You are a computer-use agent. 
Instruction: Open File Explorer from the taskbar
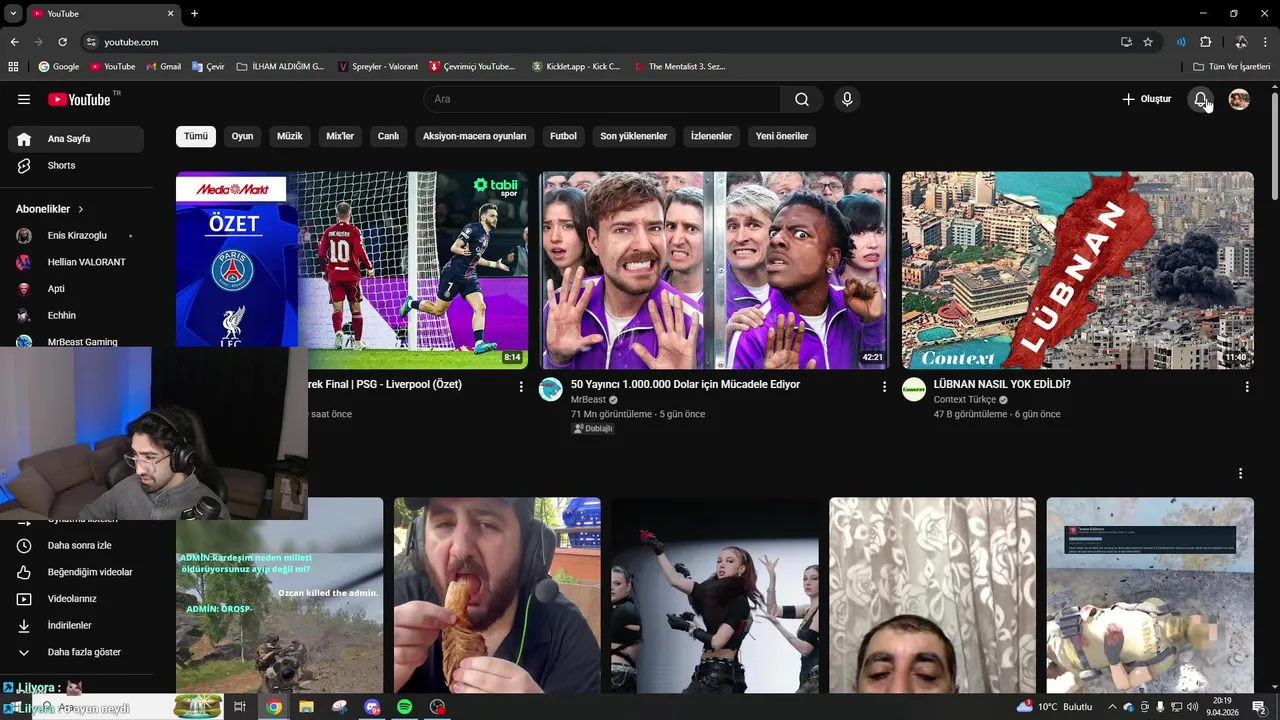pyautogui.click(x=306, y=707)
